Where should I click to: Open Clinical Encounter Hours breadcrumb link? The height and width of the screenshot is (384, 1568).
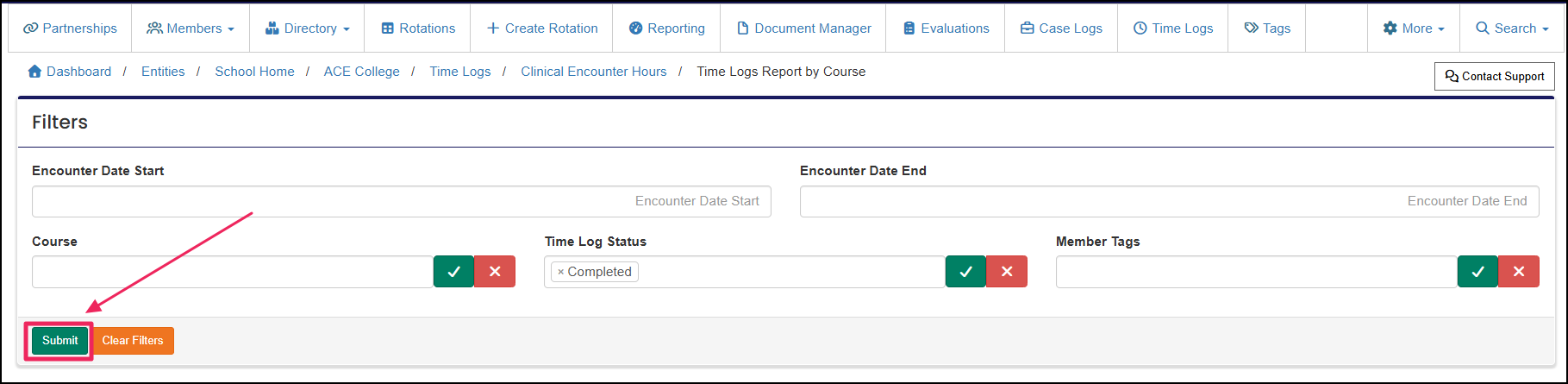(x=594, y=72)
